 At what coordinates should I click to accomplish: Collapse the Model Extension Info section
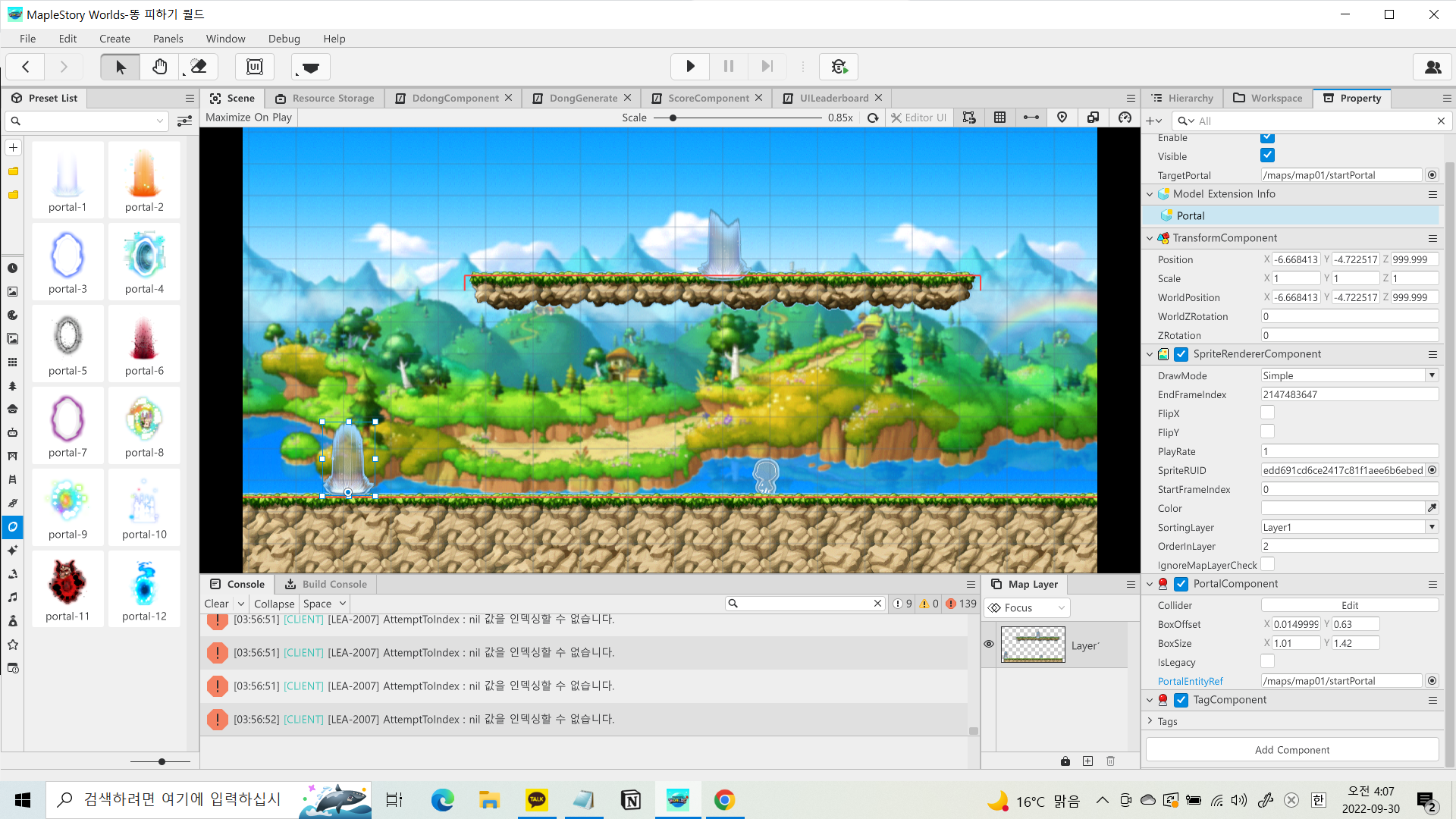tap(1150, 194)
